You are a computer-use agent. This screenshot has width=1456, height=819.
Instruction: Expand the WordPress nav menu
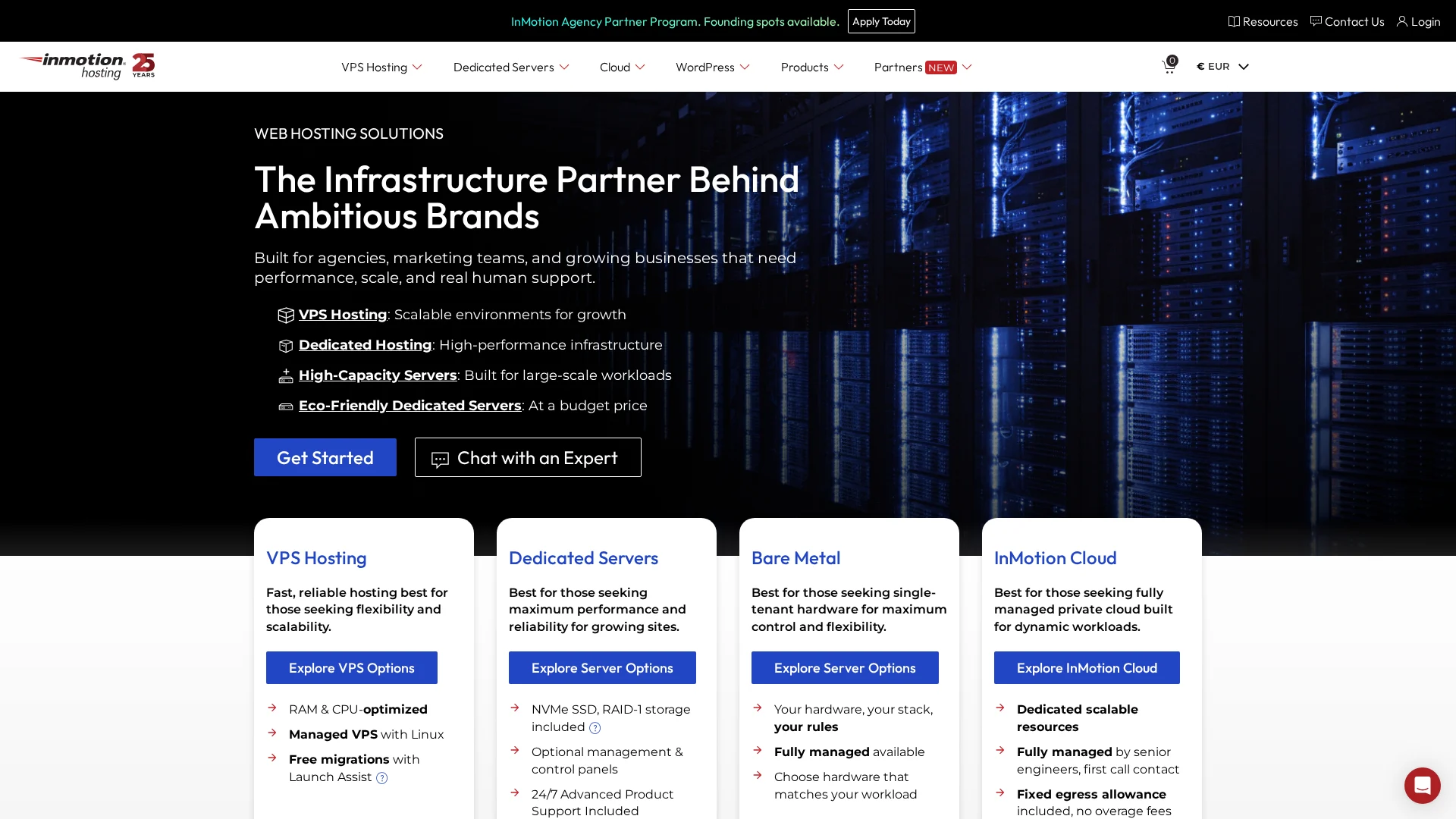(x=713, y=67)
